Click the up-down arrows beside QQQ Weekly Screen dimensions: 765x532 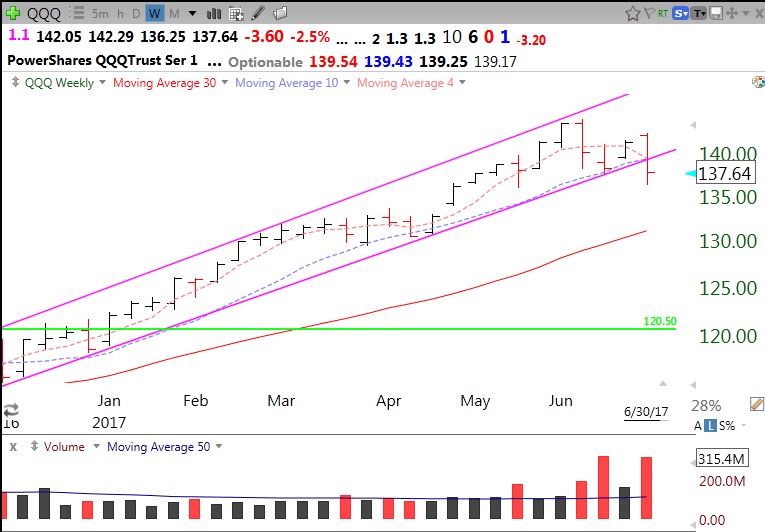15,82
